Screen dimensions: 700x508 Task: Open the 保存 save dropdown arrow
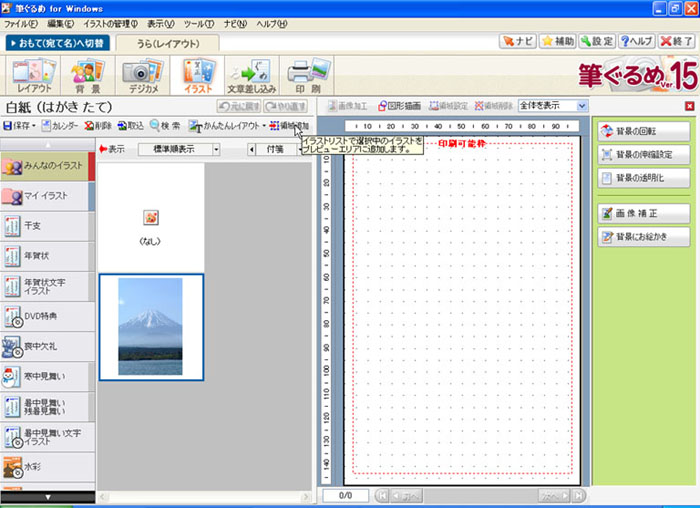tap(38, 126)
